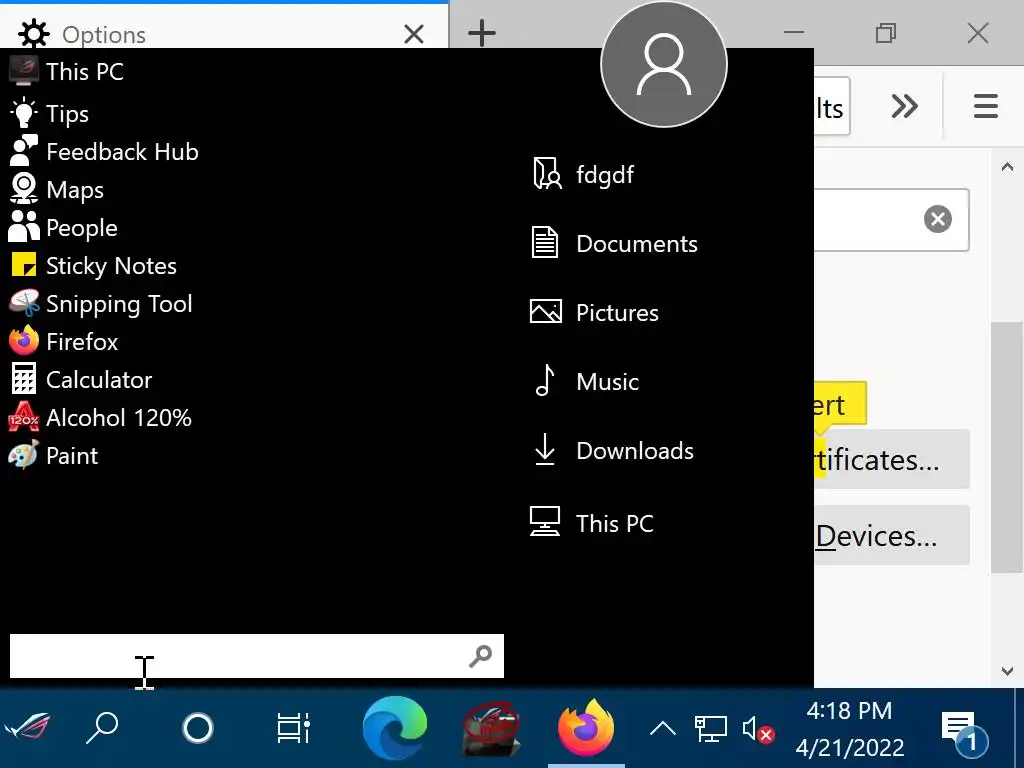
Task: Click the magnifier in the start search box
Action: [481, 656]
